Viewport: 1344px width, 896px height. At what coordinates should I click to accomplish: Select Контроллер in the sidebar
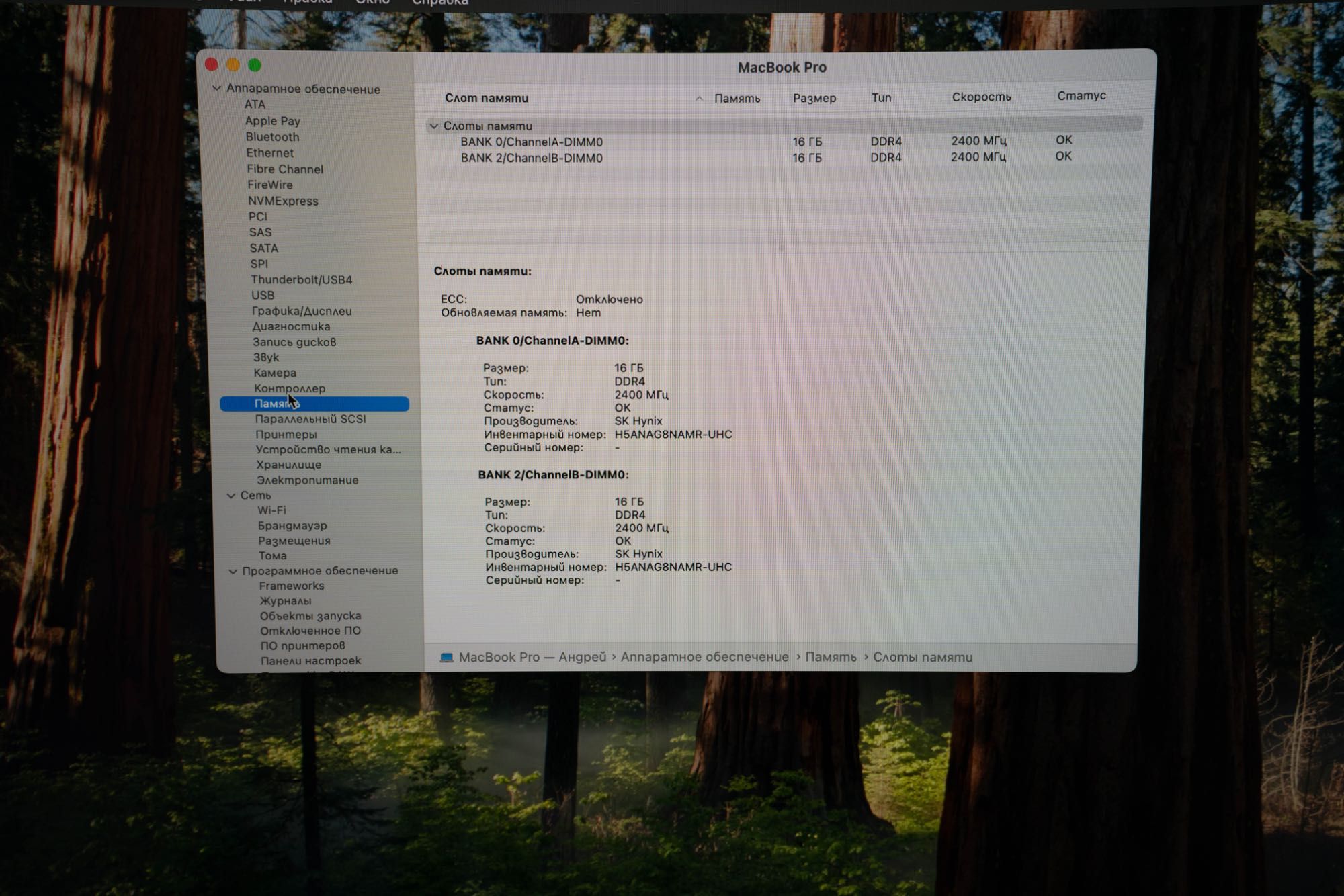tap(290, 388)
